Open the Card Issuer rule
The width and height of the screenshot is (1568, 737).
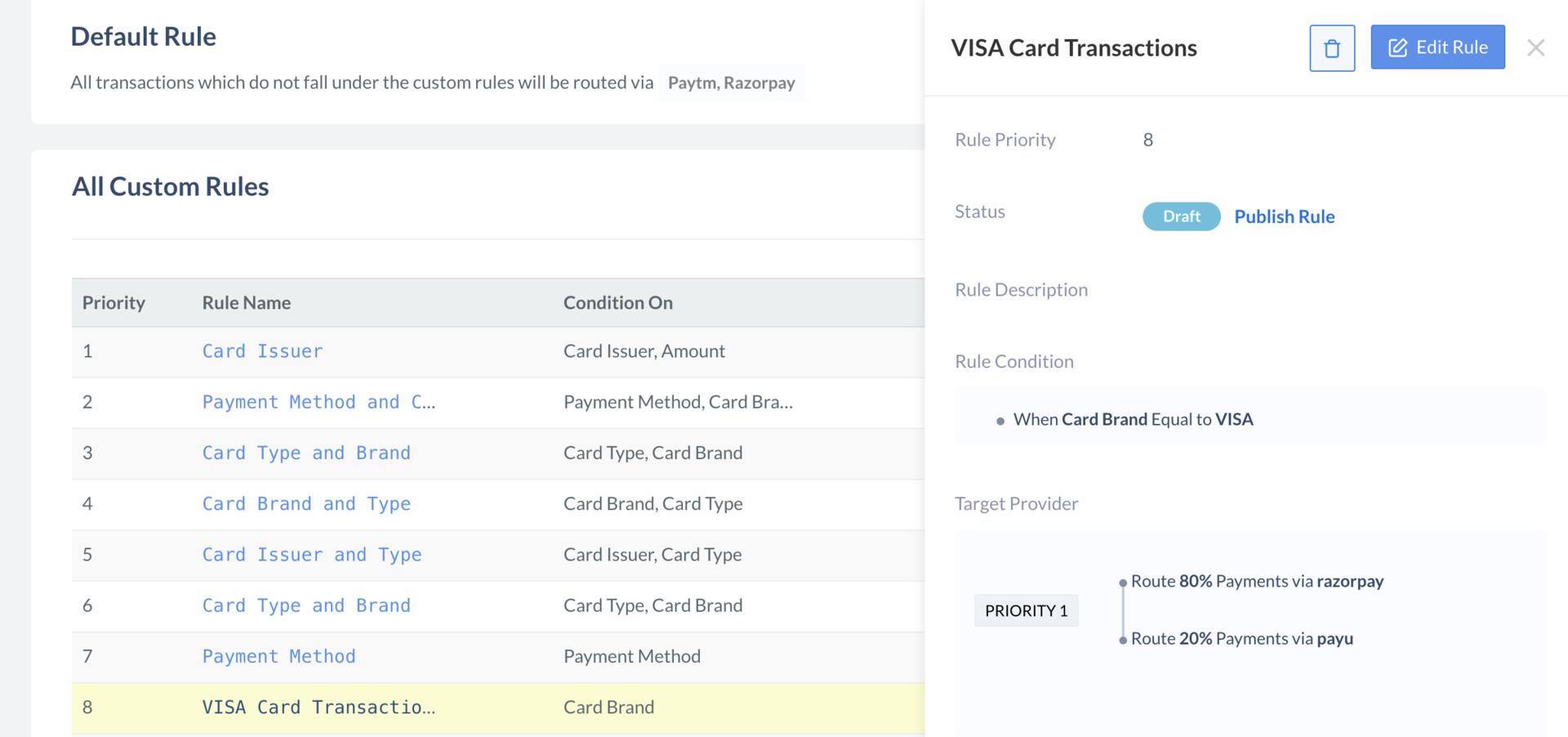tap(262, 351)
